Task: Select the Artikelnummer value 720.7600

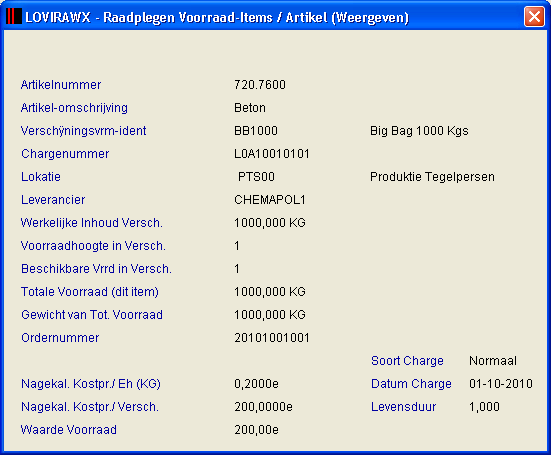Action: tap(260, 85)
